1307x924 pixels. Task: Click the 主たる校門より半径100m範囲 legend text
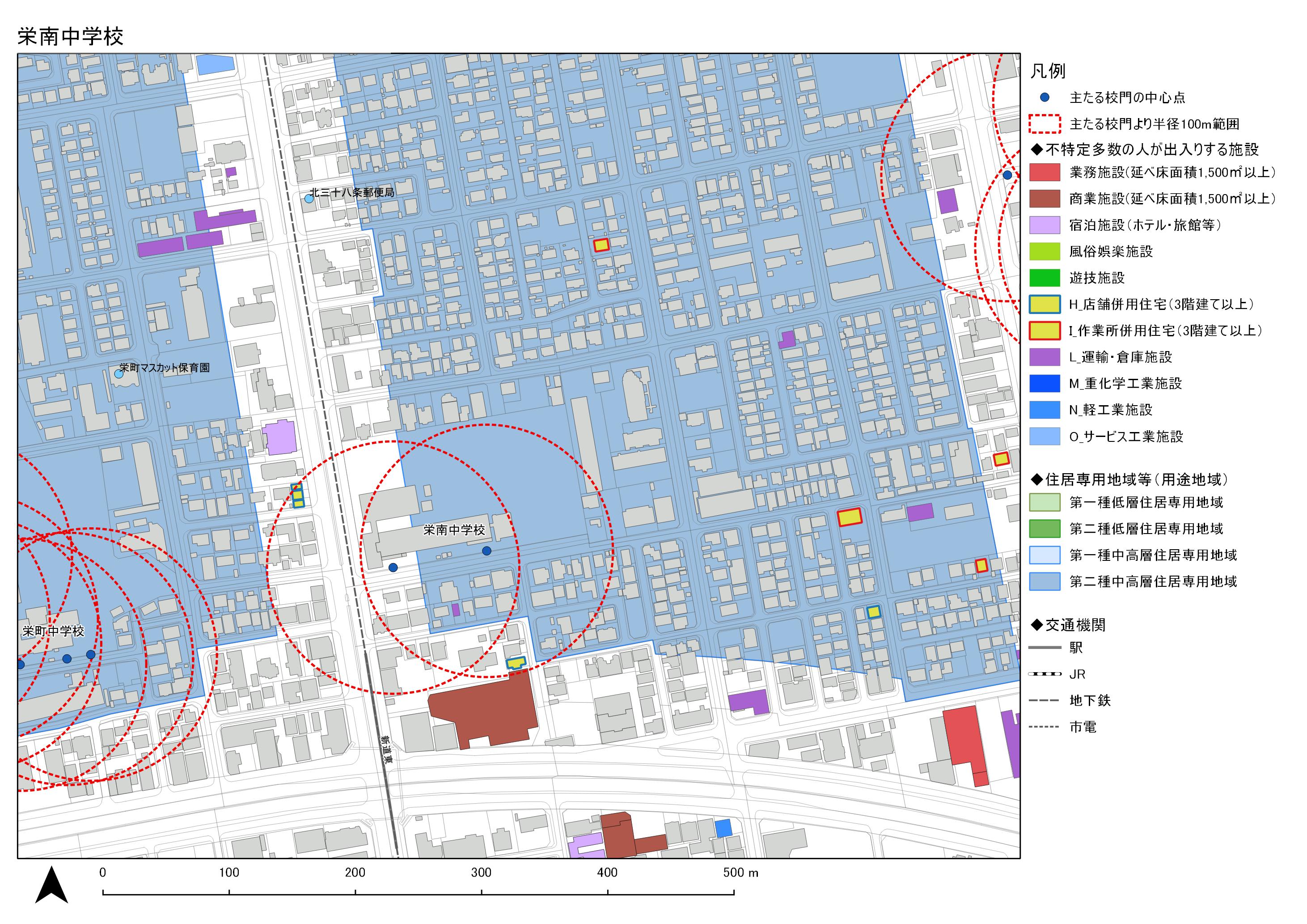pyautogui.click(x=1155, y=124)
